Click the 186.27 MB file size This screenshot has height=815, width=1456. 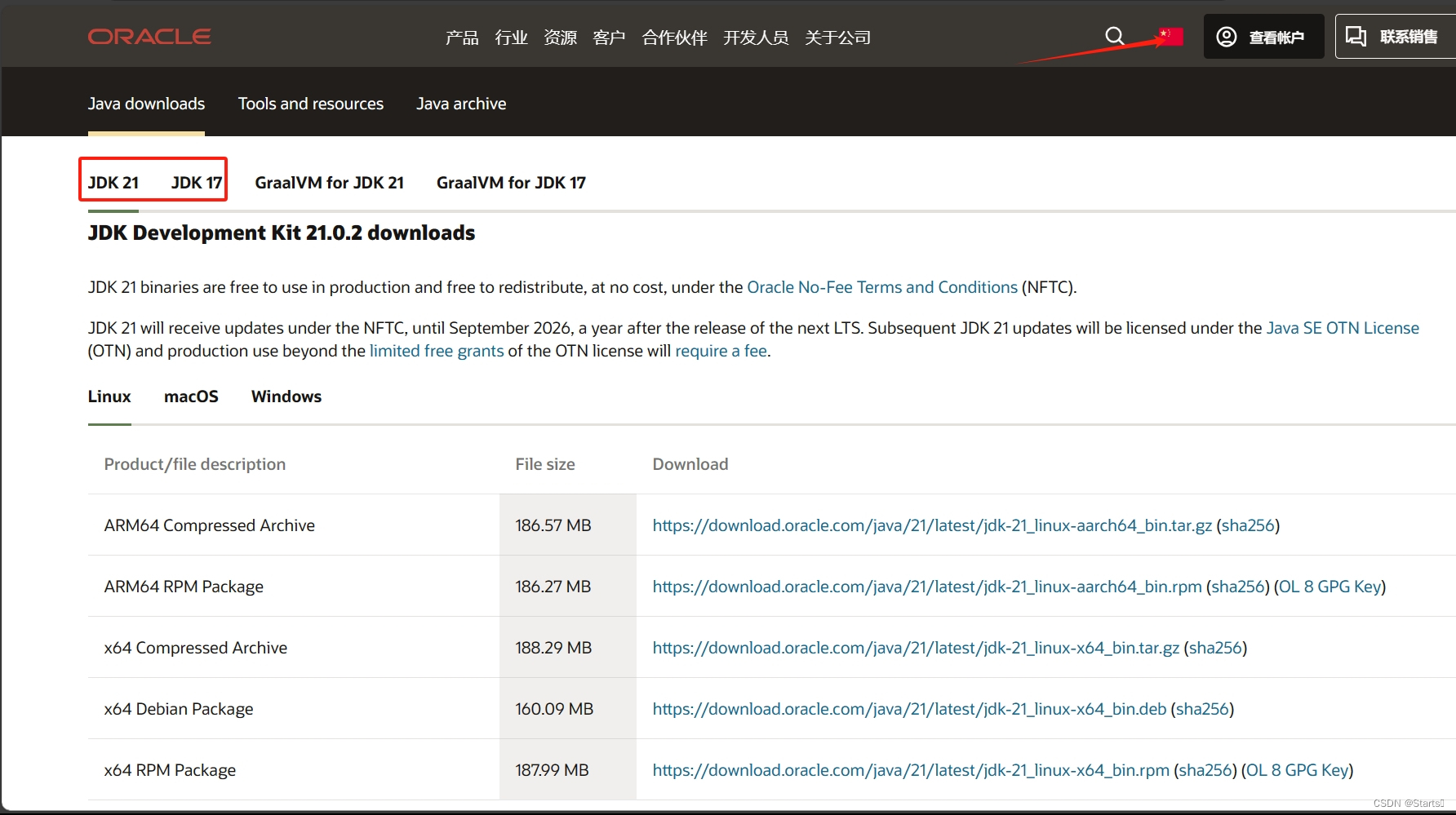(x=553, y=587)
